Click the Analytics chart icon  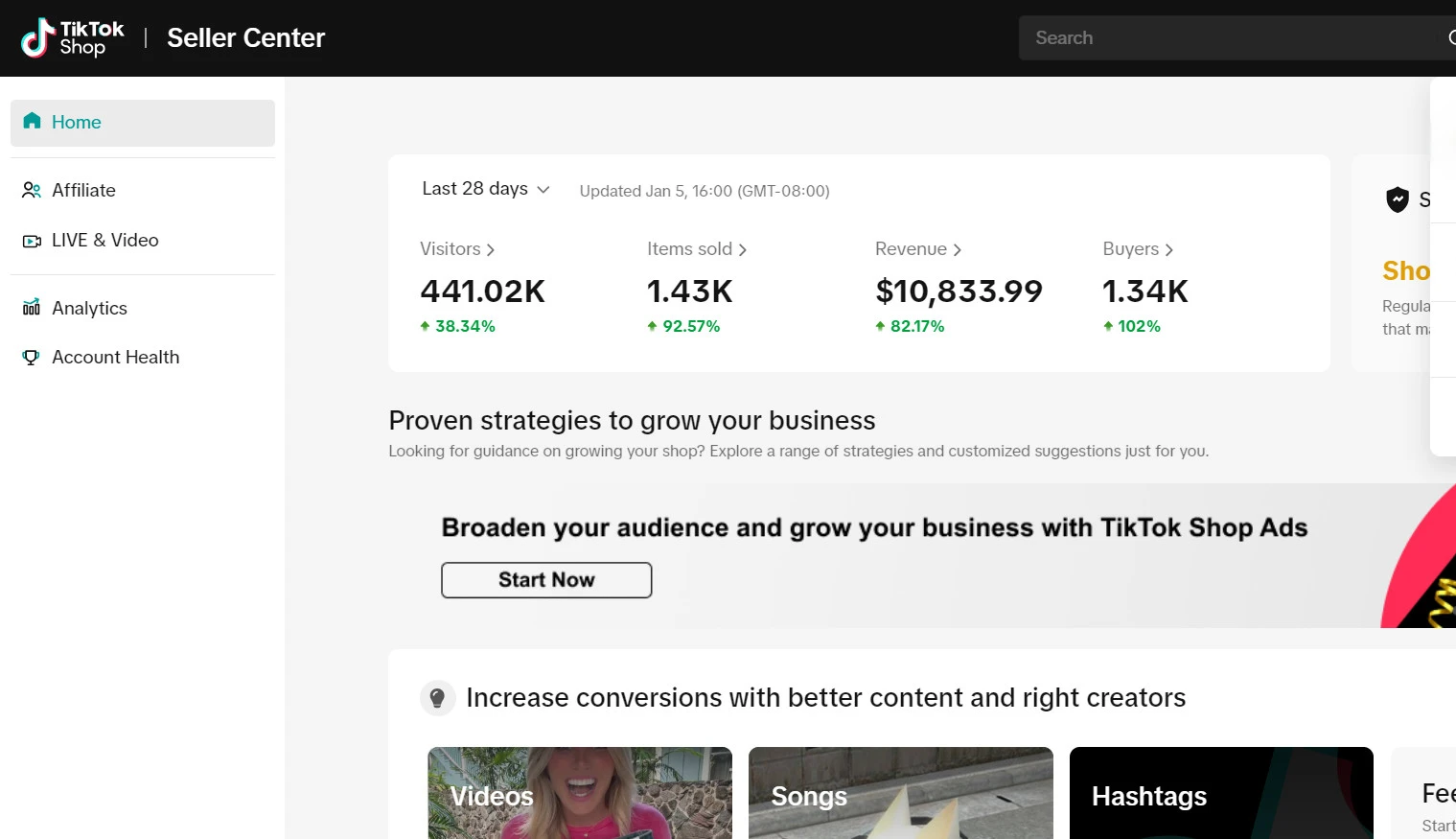[32, 307]
